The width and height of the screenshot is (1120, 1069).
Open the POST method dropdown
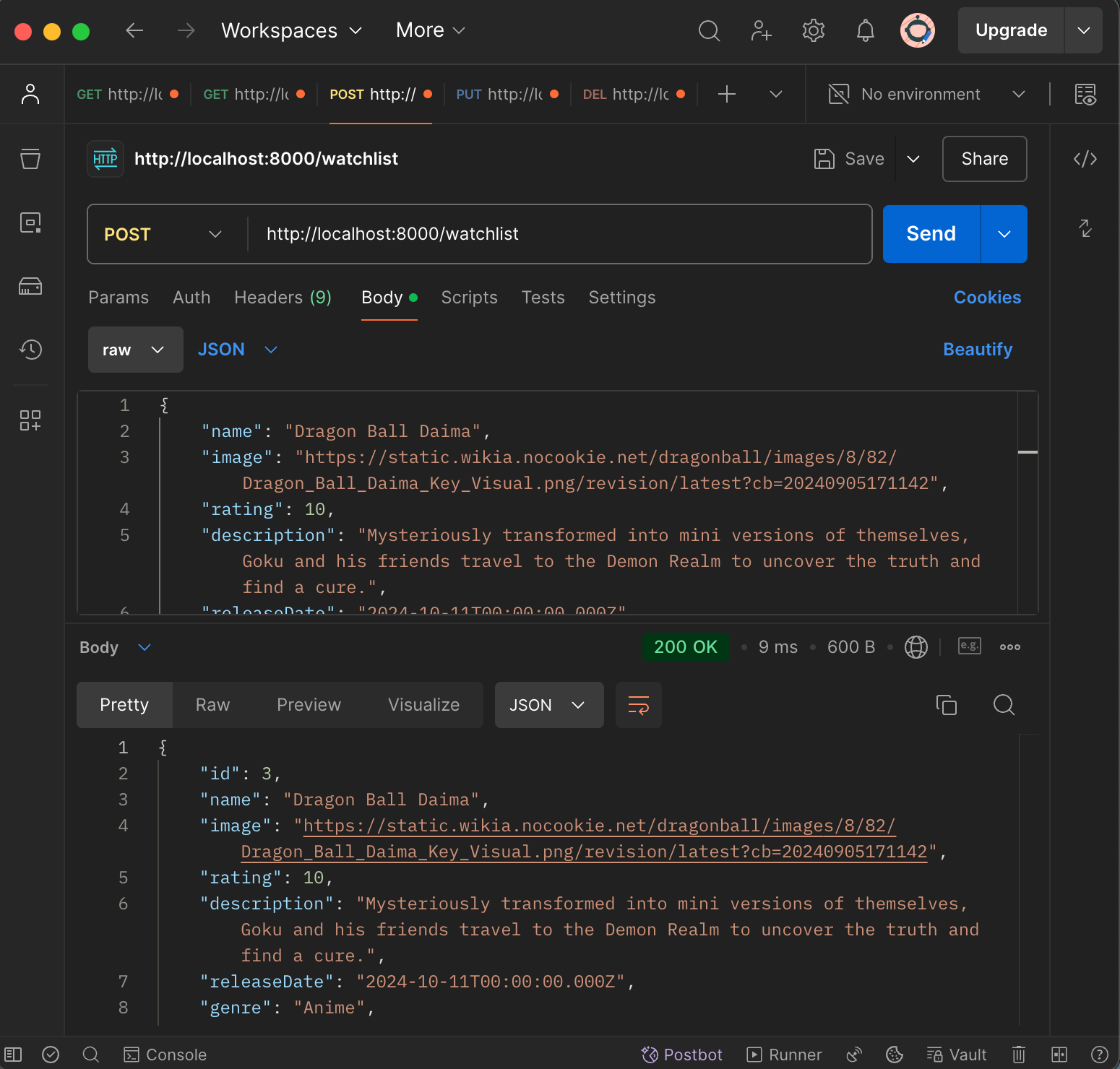click(163, 234)
